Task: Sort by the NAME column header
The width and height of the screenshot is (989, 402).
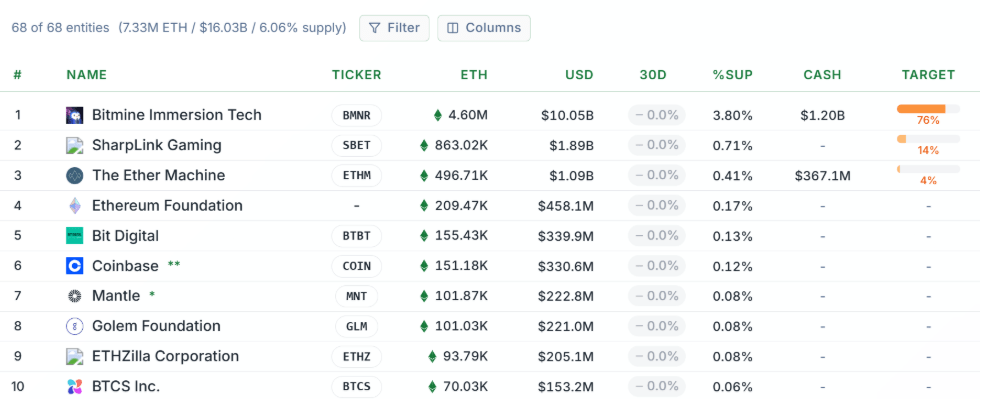Action: pyautogui.click(x=86, y=75)
